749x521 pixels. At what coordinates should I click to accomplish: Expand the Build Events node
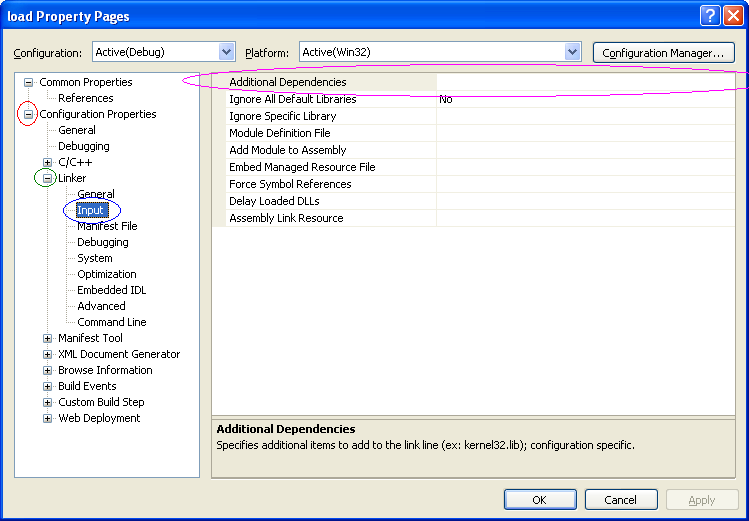tap(47, 386)
